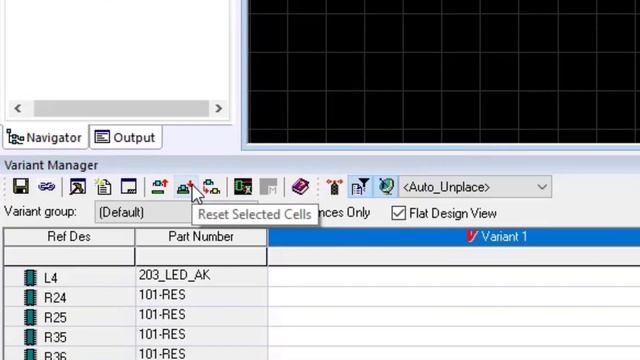Click the chain link icon in toolbar
The width and height of the screenshot is (640, 360).
(x=47, y=187)
